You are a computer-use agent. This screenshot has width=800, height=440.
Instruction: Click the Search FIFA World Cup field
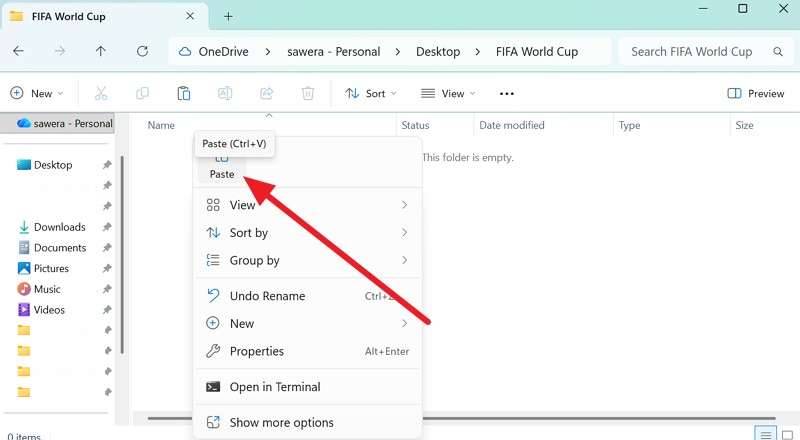(704, 52)
